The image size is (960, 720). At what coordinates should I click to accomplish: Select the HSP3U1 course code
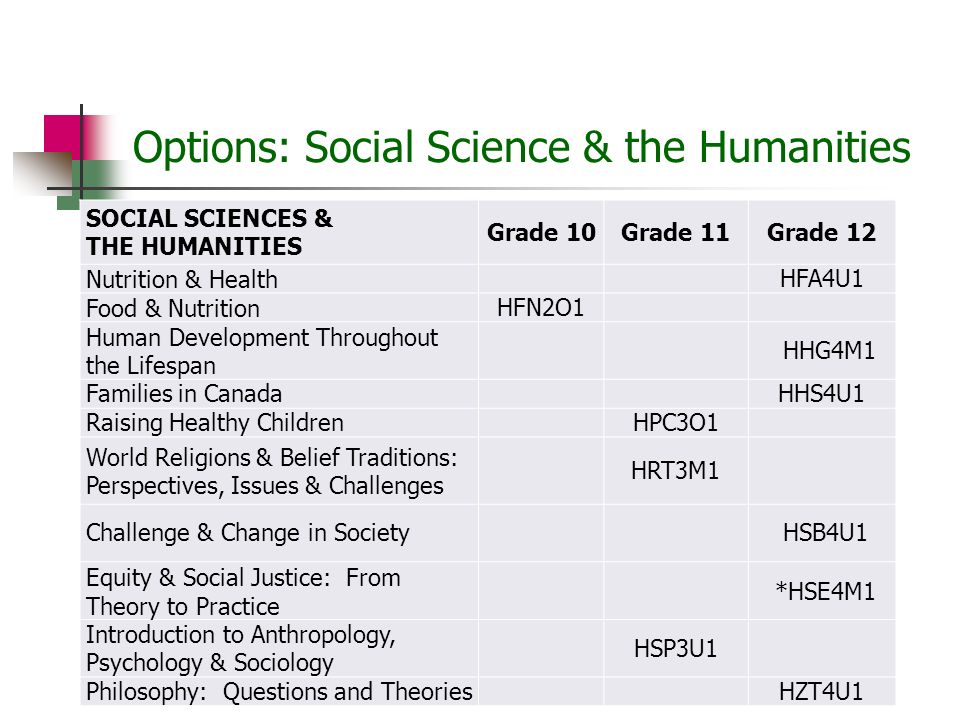coord(675,649)
